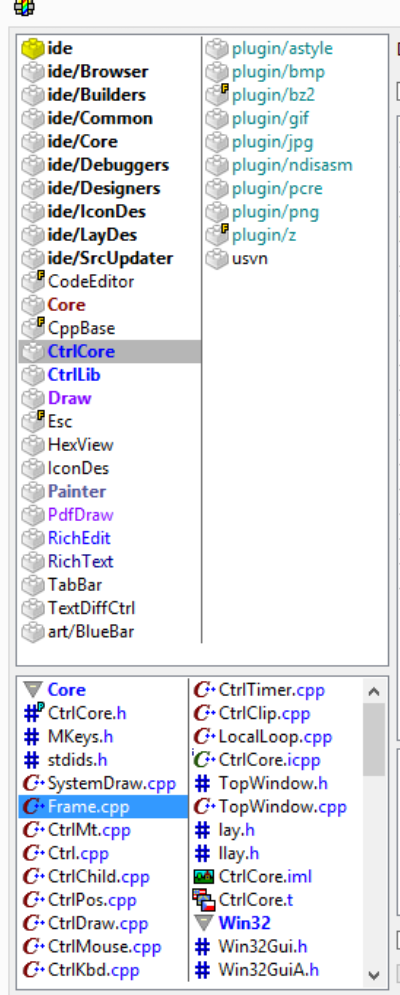Collapse the Core file group
The image size is (400, 995).
coord(32,690)
